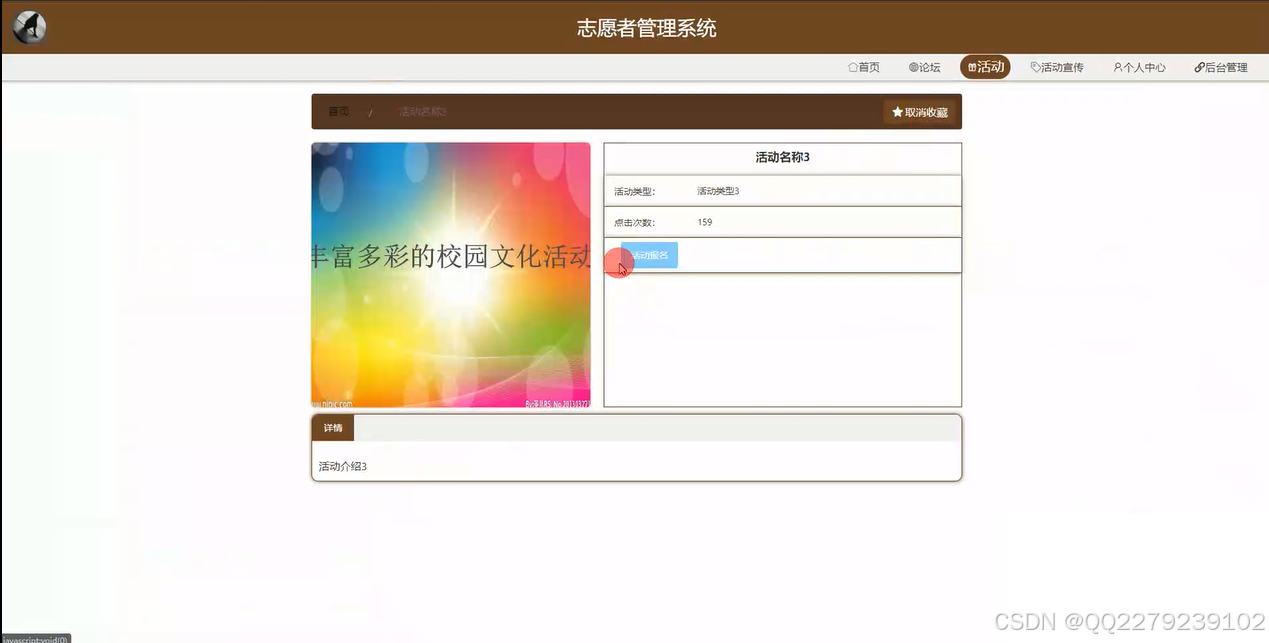Click the campus culture activity image
Screen dimensions: 1269x643
450,273
